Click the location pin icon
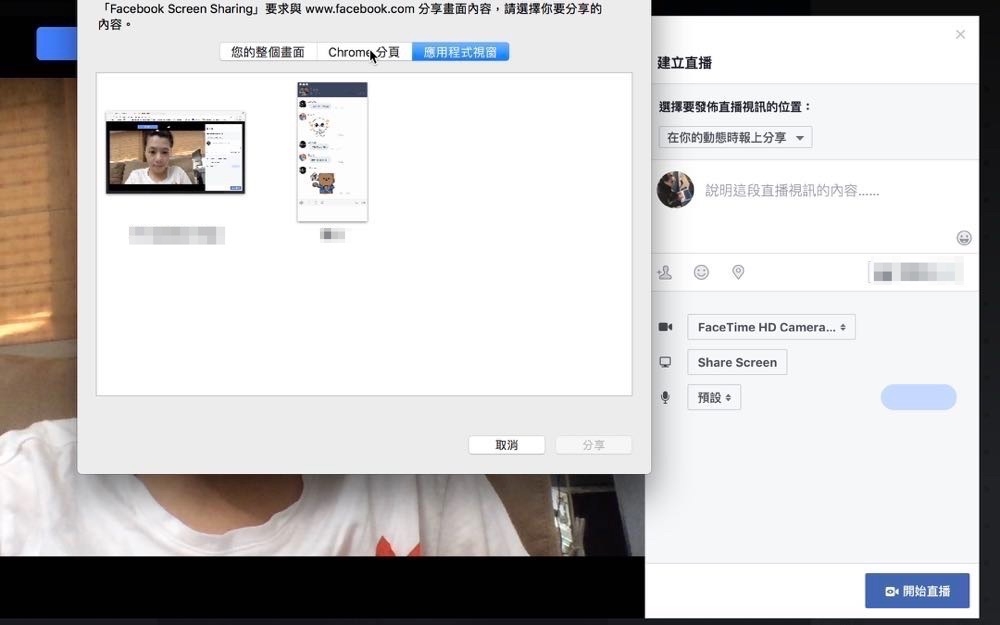The image size is (1000, 625). point(738,272)
